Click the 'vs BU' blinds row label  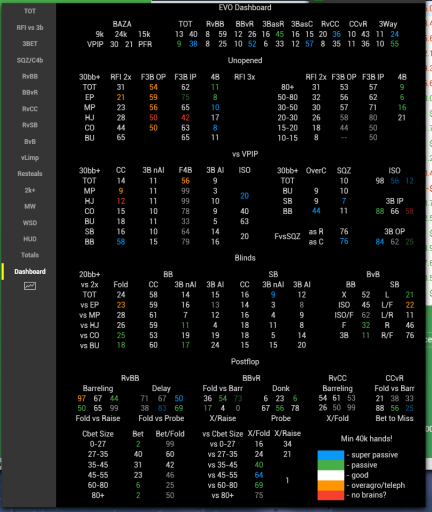click(x=89, y=345)
